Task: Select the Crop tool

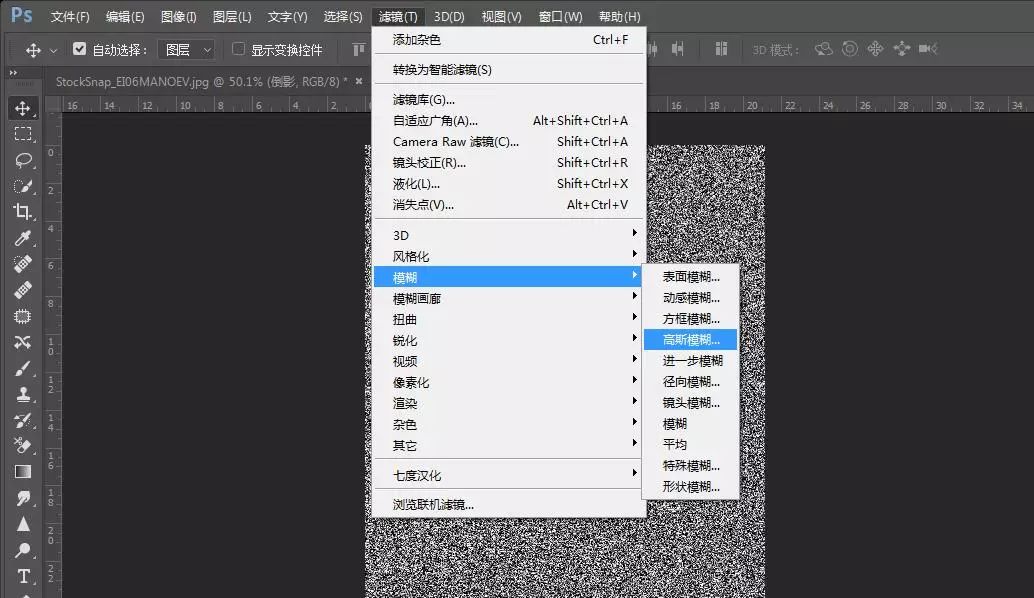Action: pos(23,212)
